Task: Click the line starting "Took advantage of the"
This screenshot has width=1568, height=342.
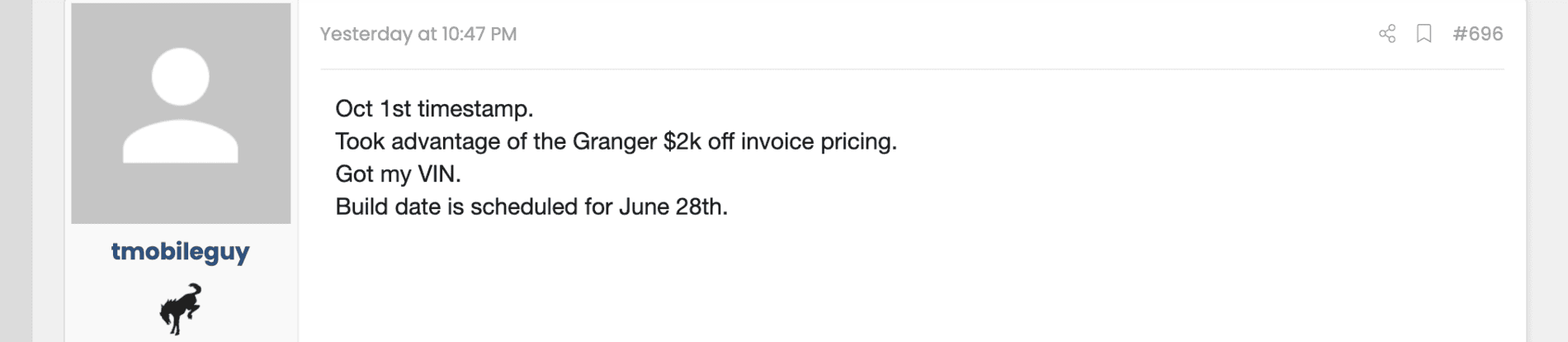Action: [616, 142]
